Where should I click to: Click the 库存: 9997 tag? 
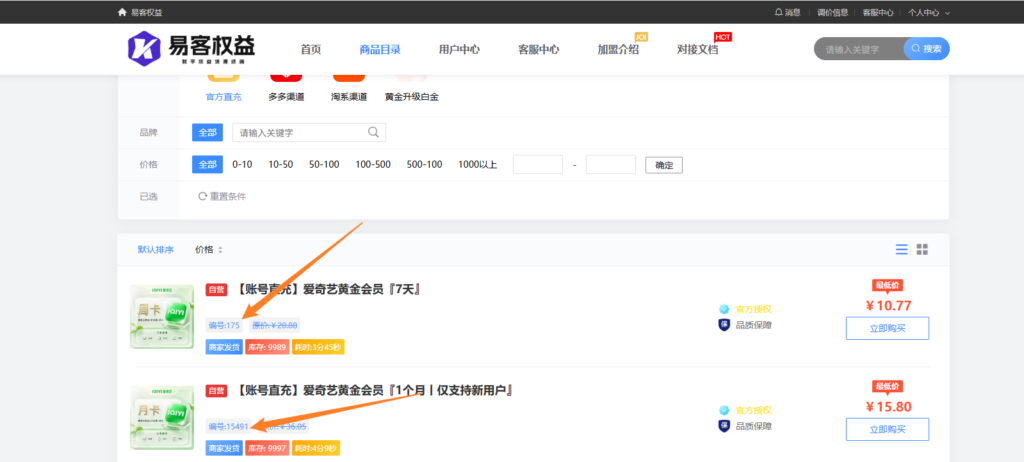click(x=266, y=449)
